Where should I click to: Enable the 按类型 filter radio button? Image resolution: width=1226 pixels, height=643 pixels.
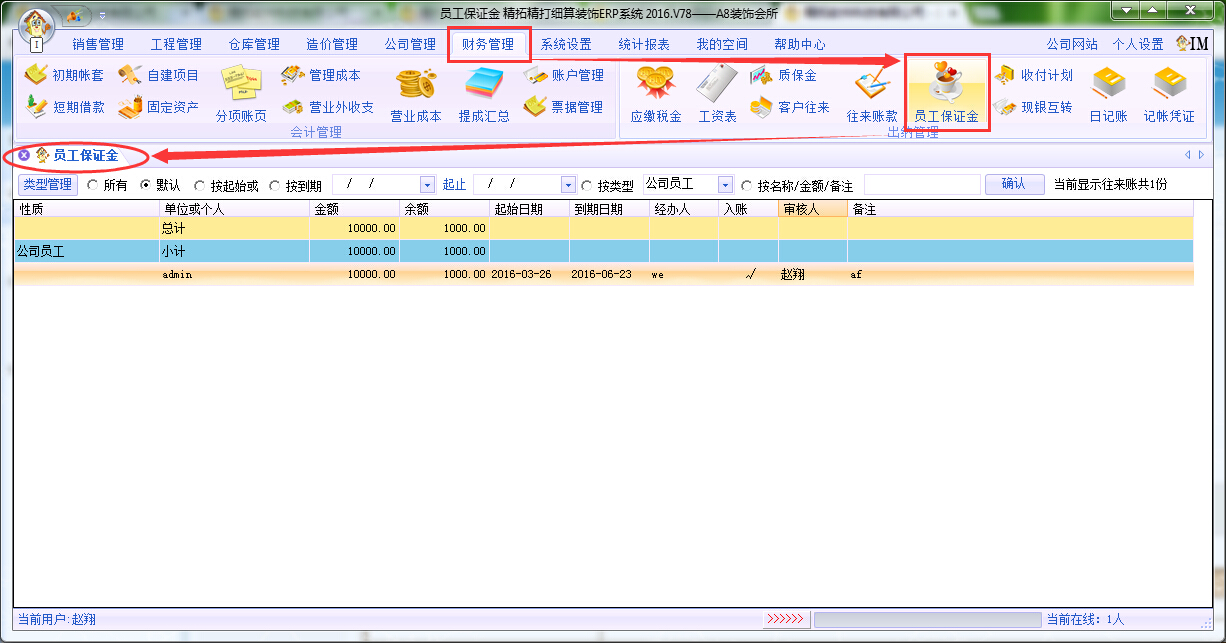pos(587,185)
